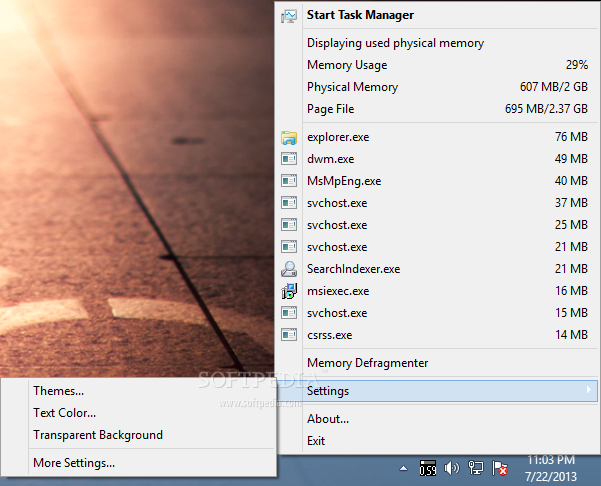
Task: Click the icon beside svchost.exe 25 MB
Action: coord(289,225)
